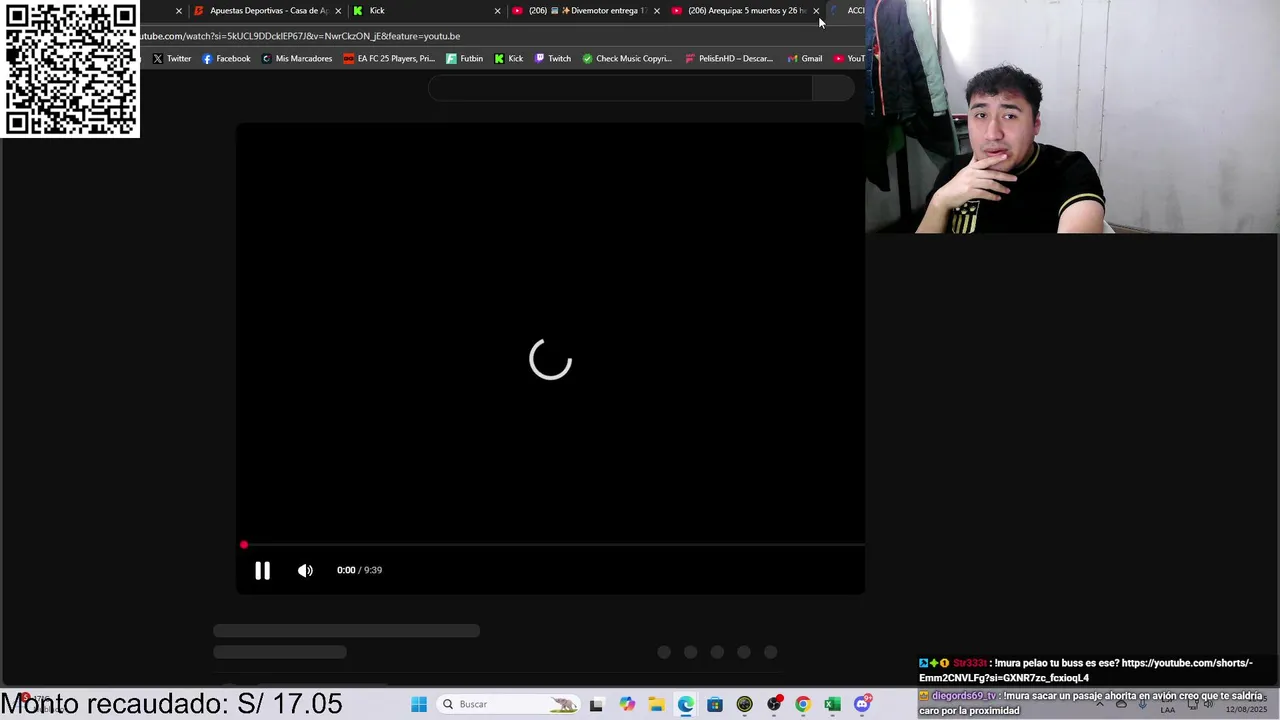Open Microsoft Edge in the taskbar

(685, 705)
